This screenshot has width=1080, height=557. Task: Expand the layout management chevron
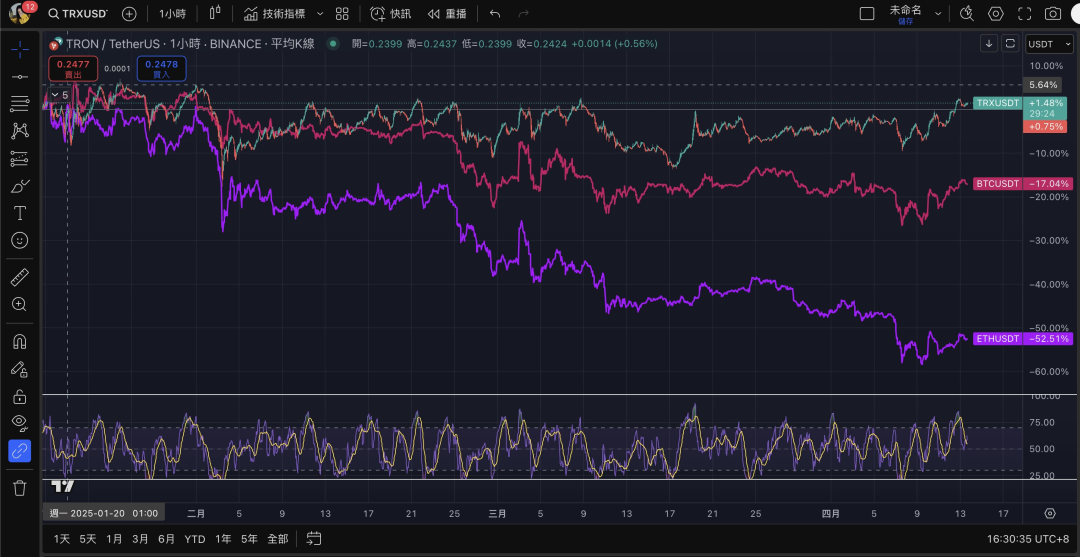[938, 14]
